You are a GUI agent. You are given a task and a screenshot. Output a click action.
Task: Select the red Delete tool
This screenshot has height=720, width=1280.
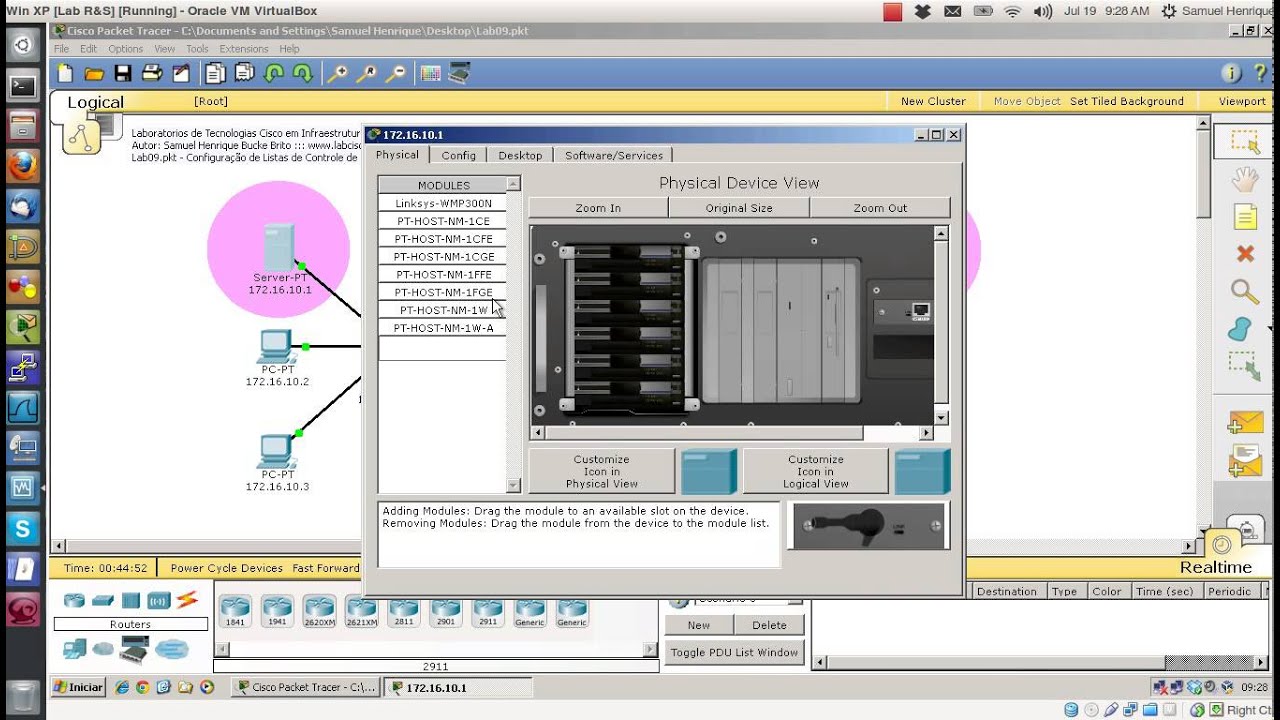(x=1245, y=254)
